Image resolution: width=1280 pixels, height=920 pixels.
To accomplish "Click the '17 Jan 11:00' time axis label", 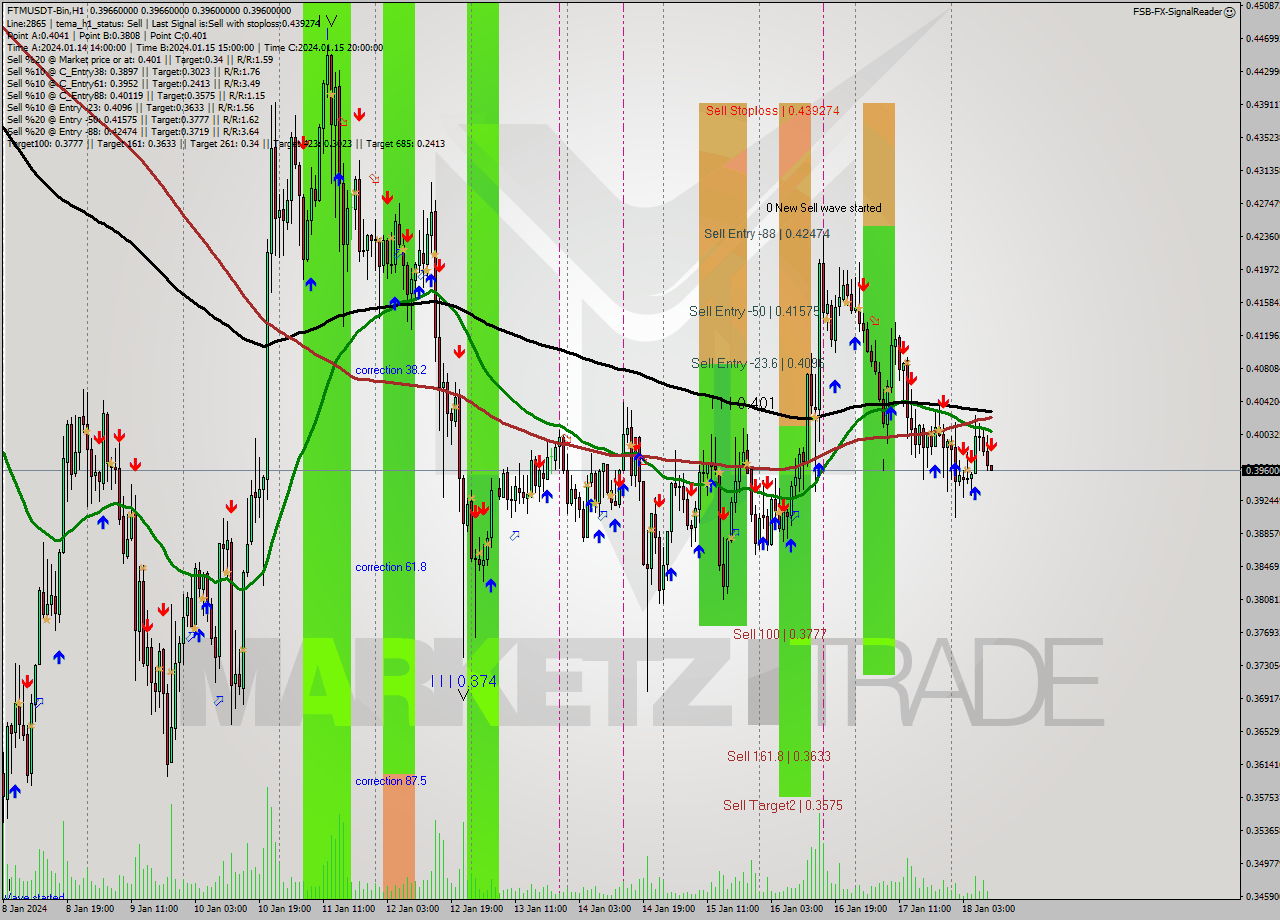I will click(x=925, y=910).
